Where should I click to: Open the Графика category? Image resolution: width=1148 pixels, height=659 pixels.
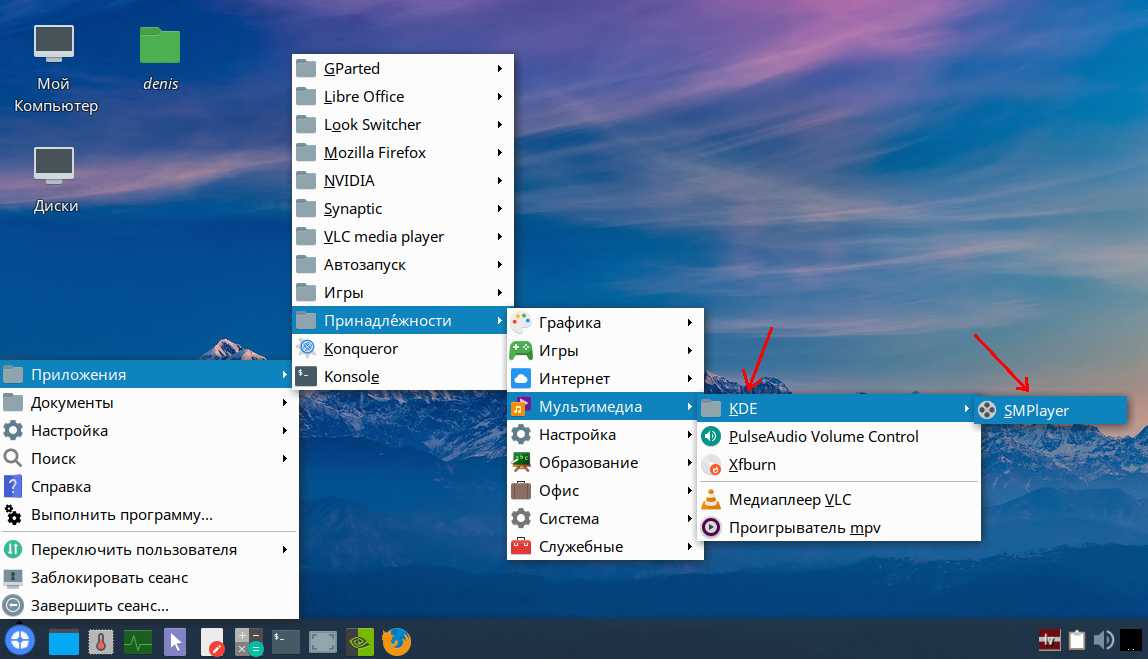click(605, 322)
